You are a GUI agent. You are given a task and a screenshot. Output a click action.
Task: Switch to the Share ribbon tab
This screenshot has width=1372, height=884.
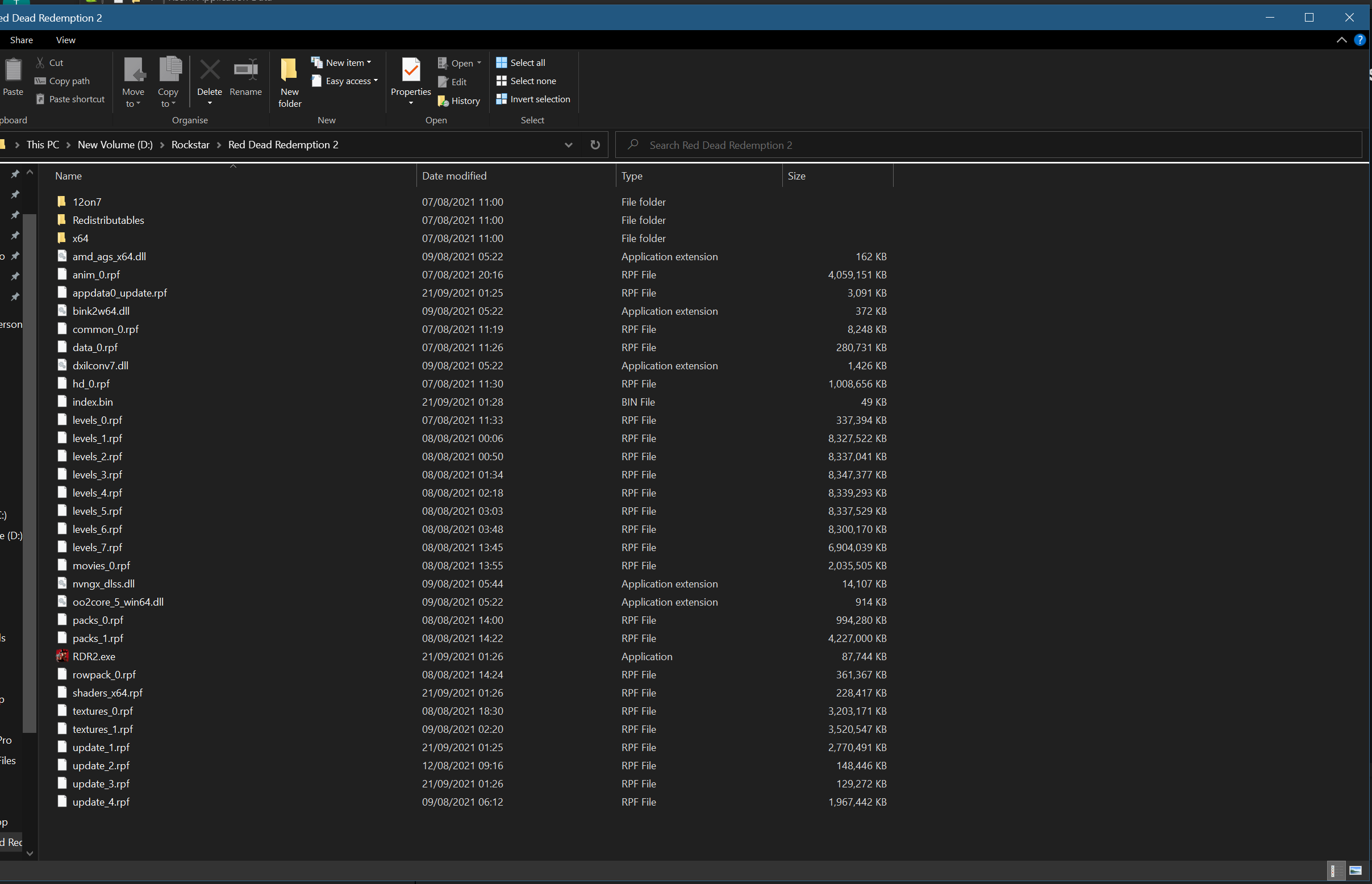pyautogui.click(x=21, y=40)
